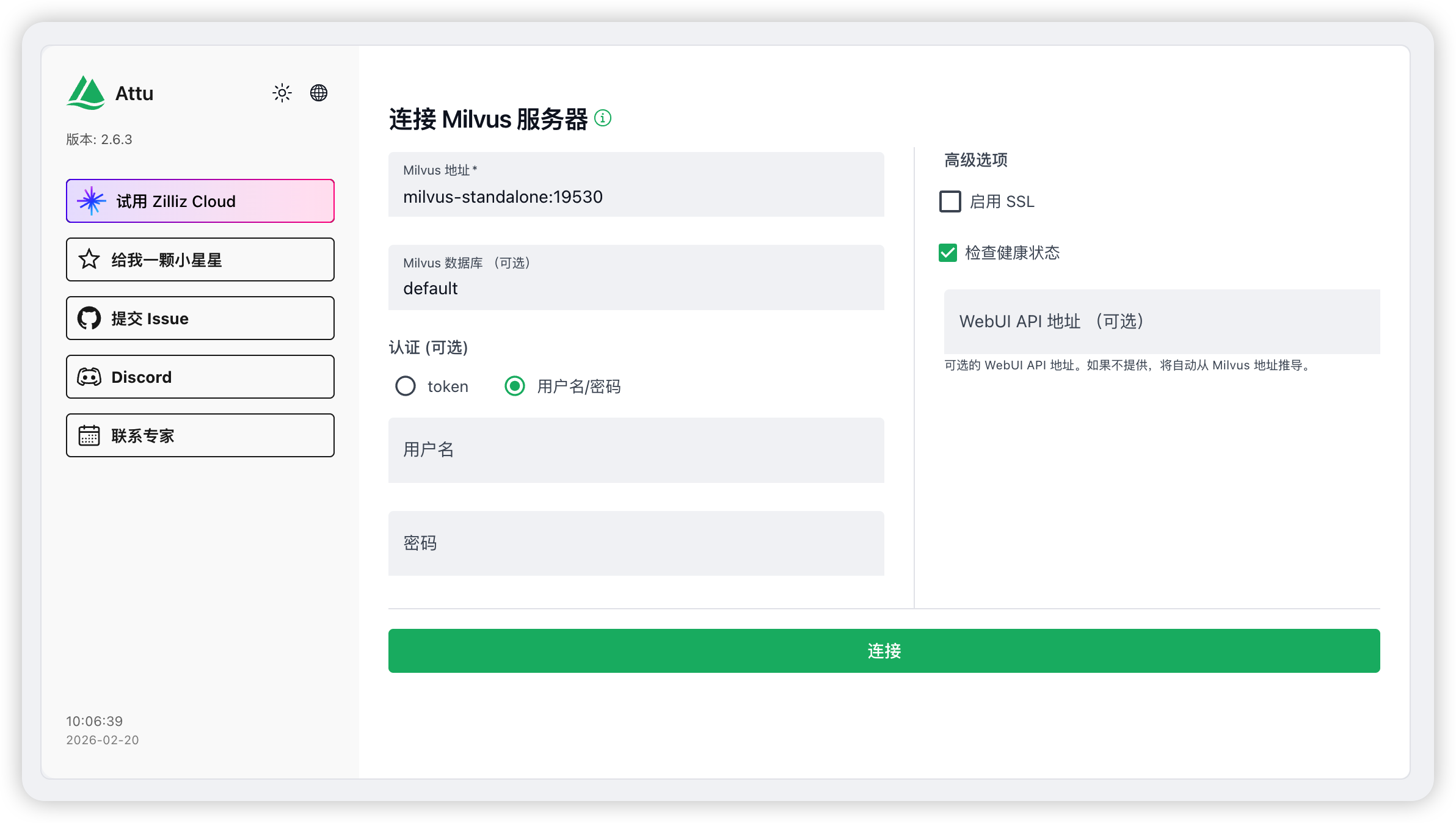
Task: Click the 联系专家 button label
Action: tap(143, 436)
